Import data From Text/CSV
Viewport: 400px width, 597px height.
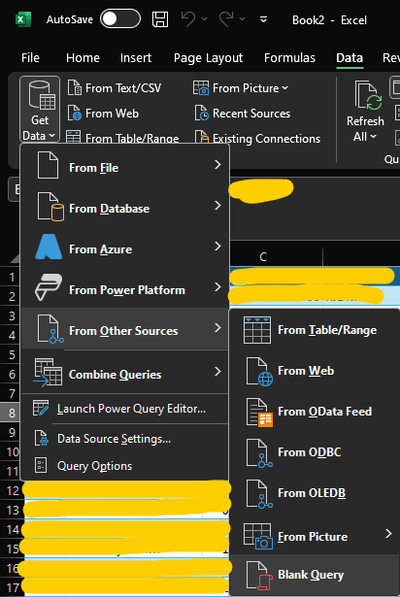pyautogui.click(x=114, y=88)
